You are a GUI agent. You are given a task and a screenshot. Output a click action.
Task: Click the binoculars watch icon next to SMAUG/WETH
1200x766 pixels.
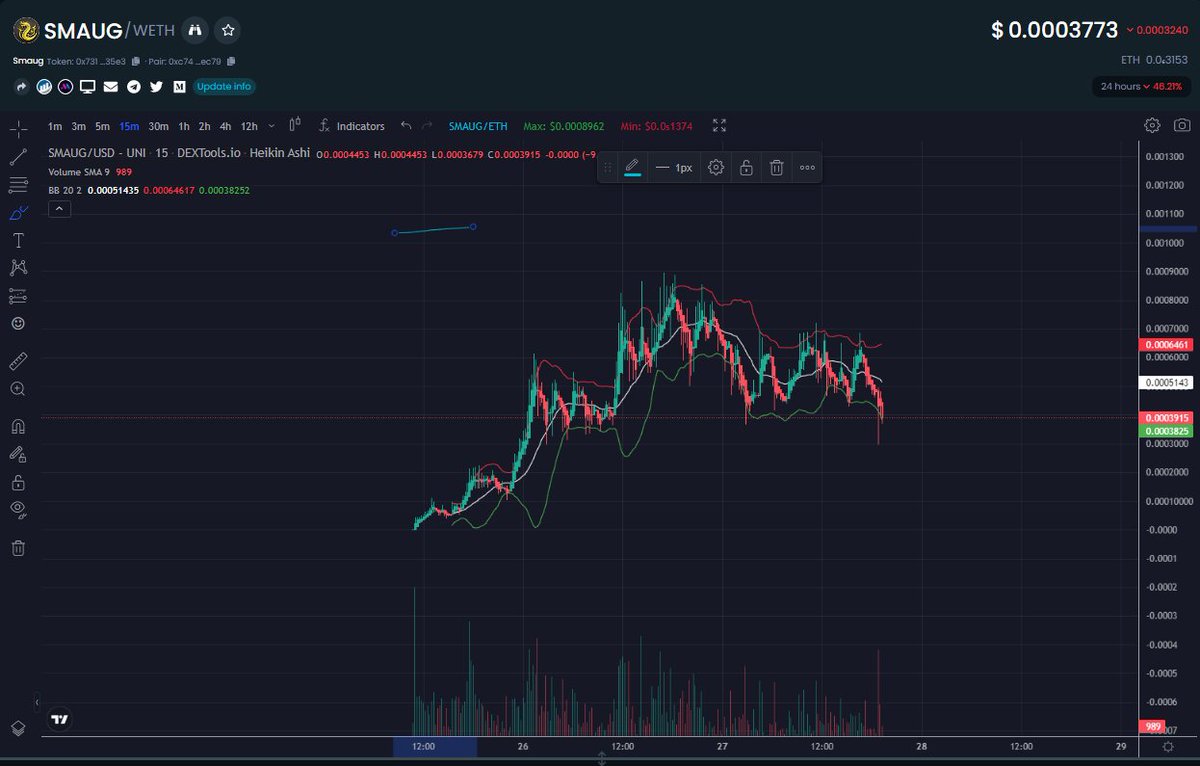195,30
